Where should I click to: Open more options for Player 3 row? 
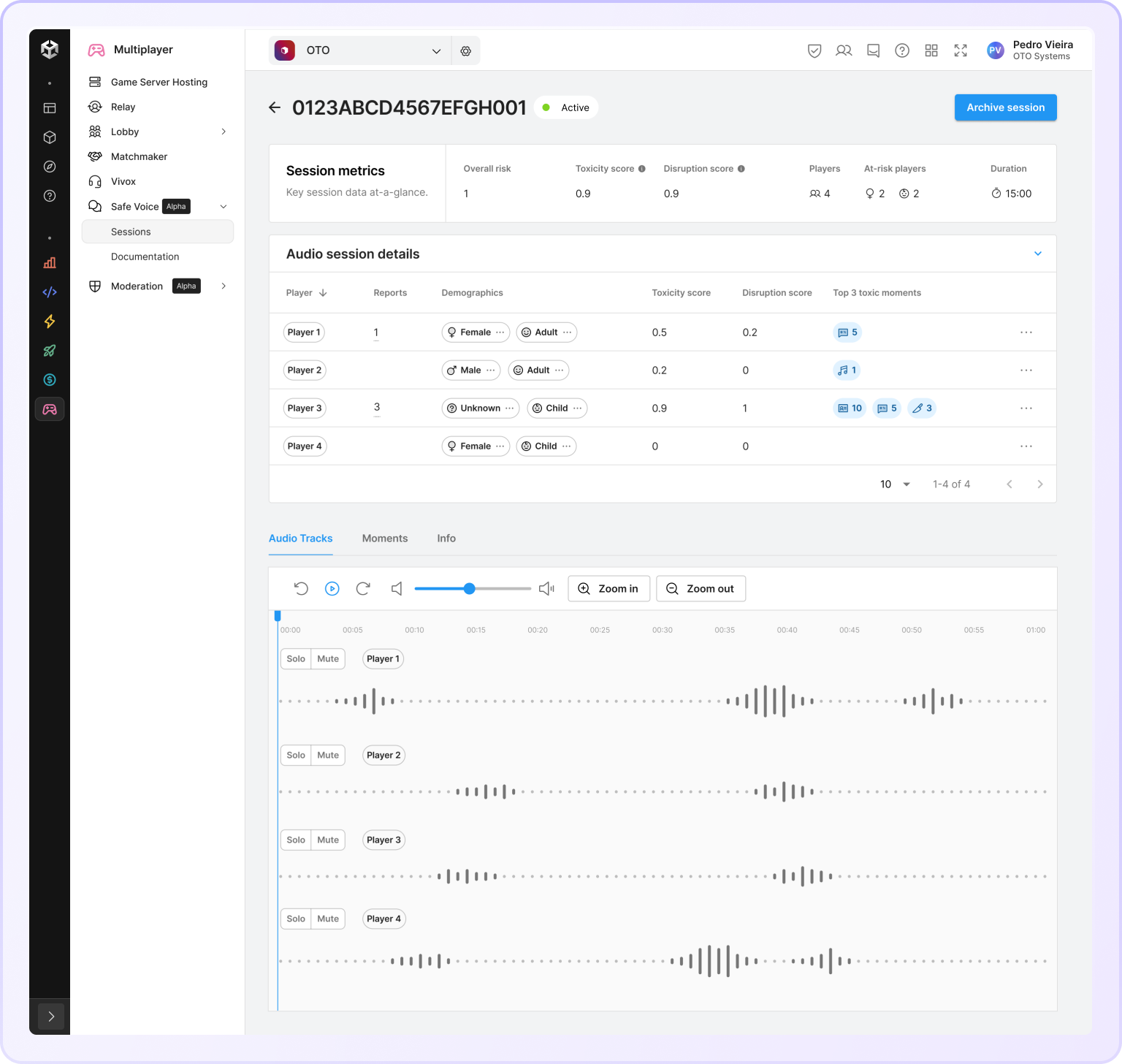(x=1026, y=408)
